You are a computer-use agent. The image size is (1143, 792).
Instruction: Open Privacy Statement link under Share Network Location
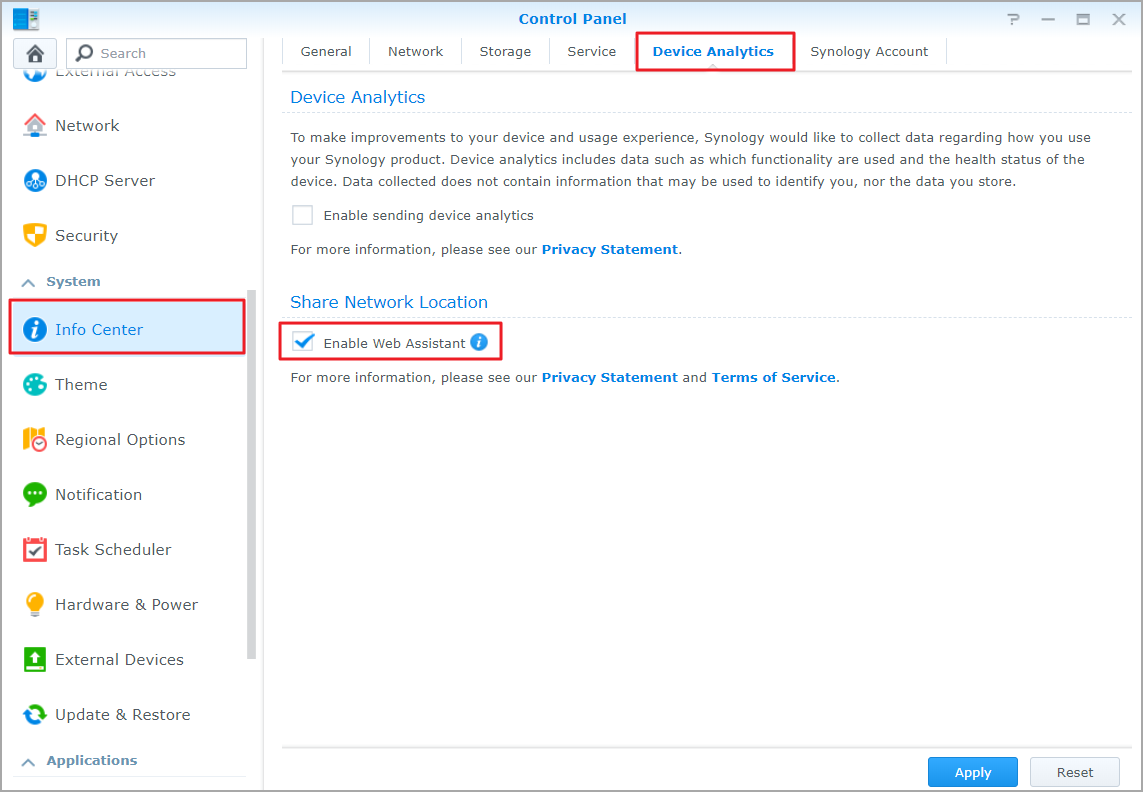point(609,378)
